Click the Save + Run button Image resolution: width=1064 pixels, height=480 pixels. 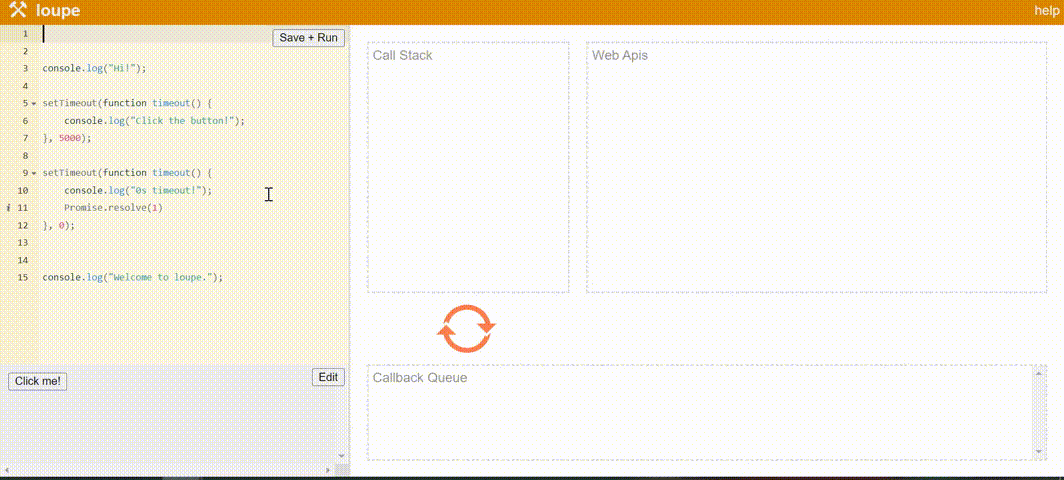(x=309, y=37)
